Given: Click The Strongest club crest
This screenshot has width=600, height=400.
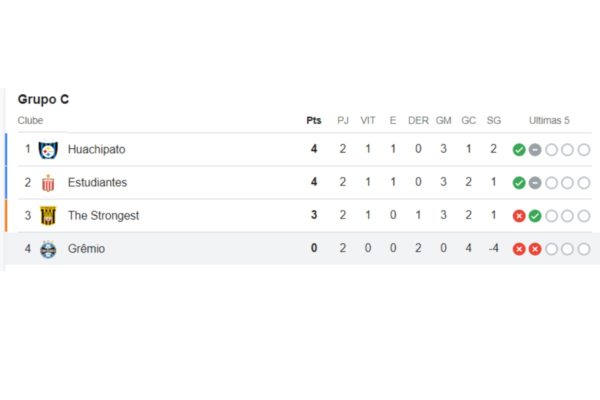Looking at the screenshot, I should click(x=48, y=216).
